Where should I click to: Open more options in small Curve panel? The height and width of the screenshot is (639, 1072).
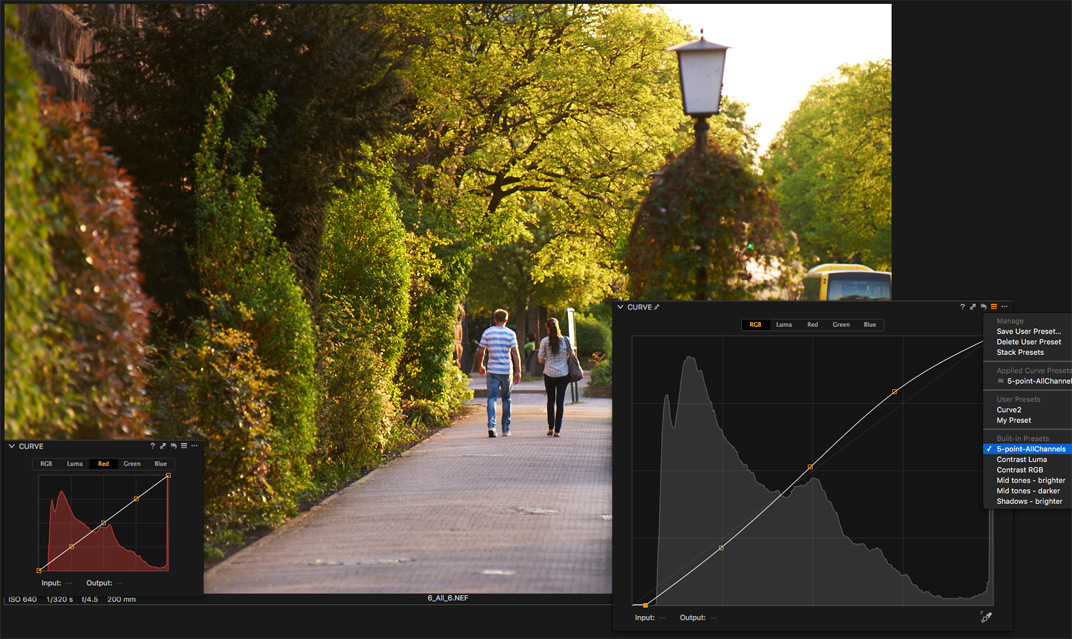tap(195, 446)
